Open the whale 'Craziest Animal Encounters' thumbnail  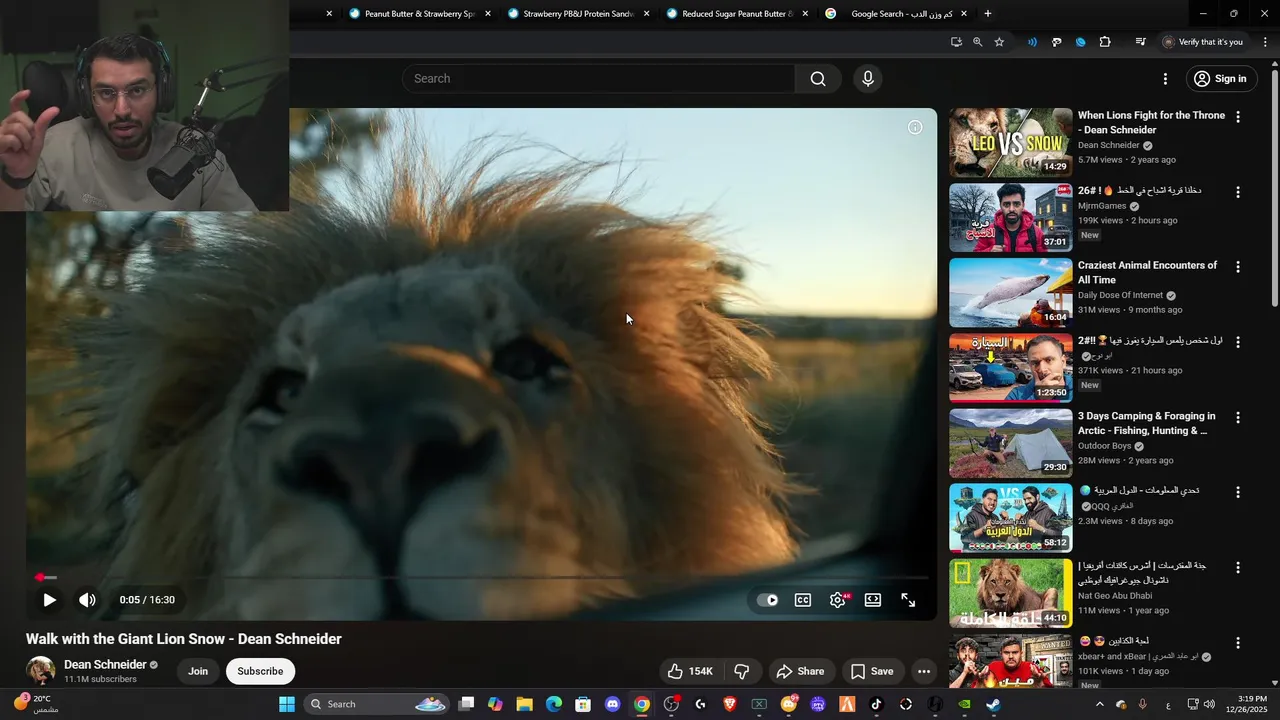click(1010, 293)
